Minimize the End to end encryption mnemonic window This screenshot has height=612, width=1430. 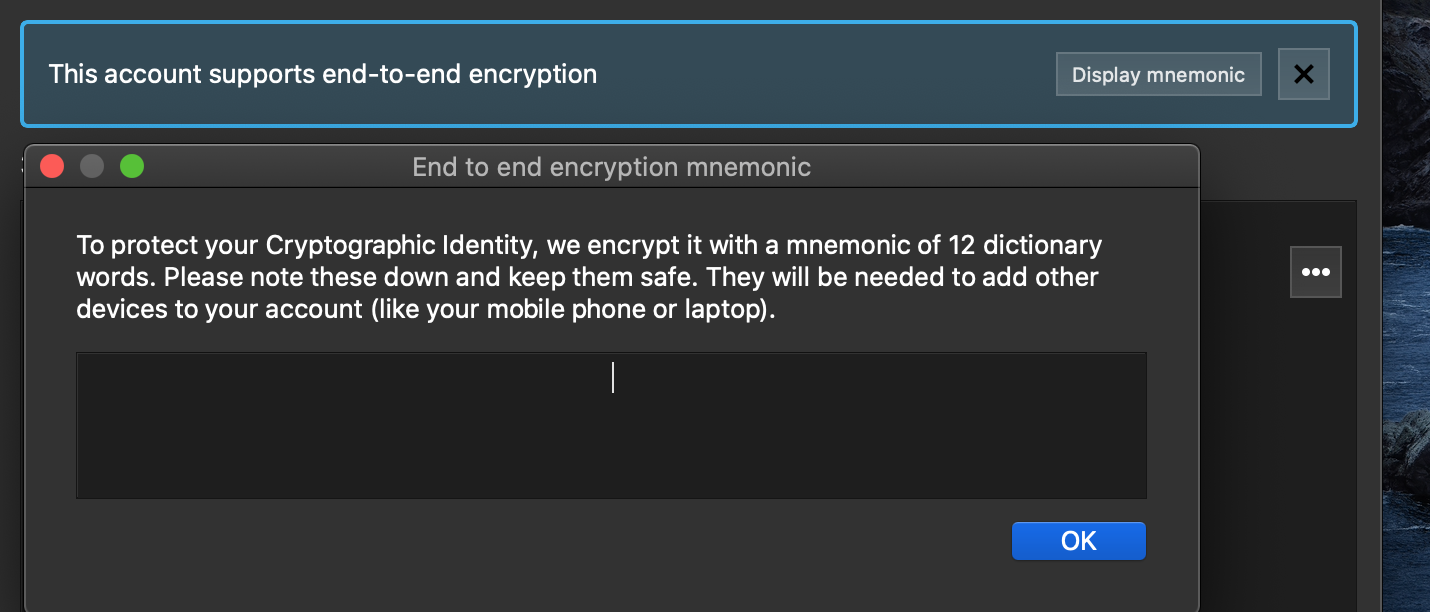[92, 165]
